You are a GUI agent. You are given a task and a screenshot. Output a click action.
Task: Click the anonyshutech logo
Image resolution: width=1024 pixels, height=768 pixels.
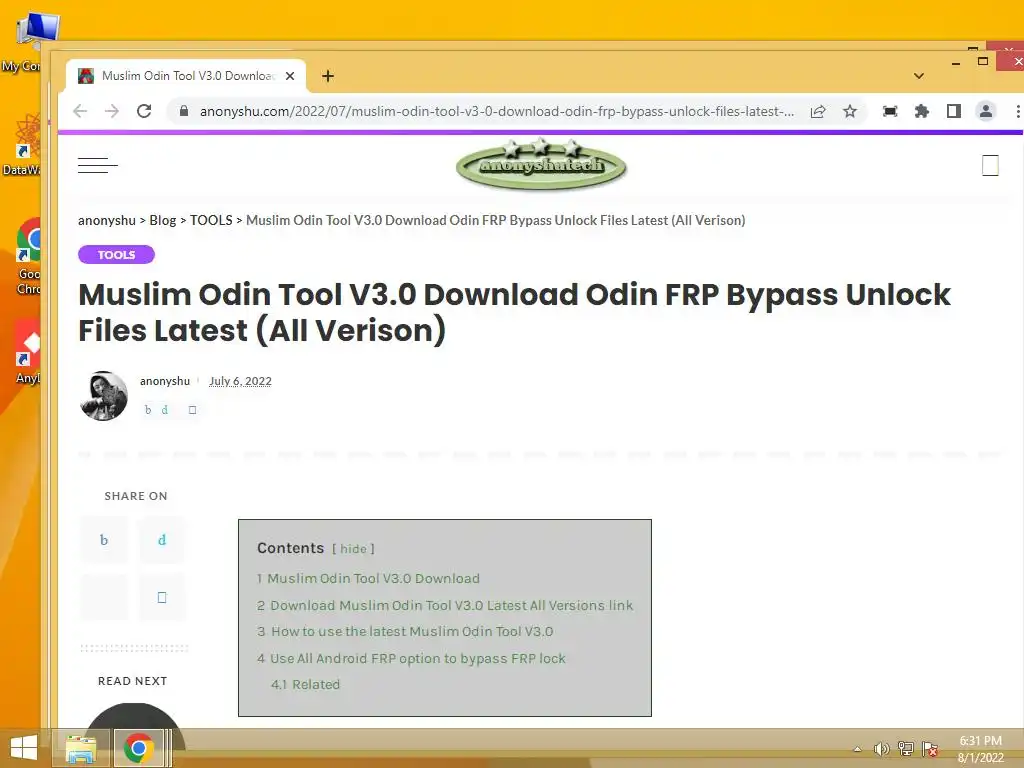[x=541, y=164]
